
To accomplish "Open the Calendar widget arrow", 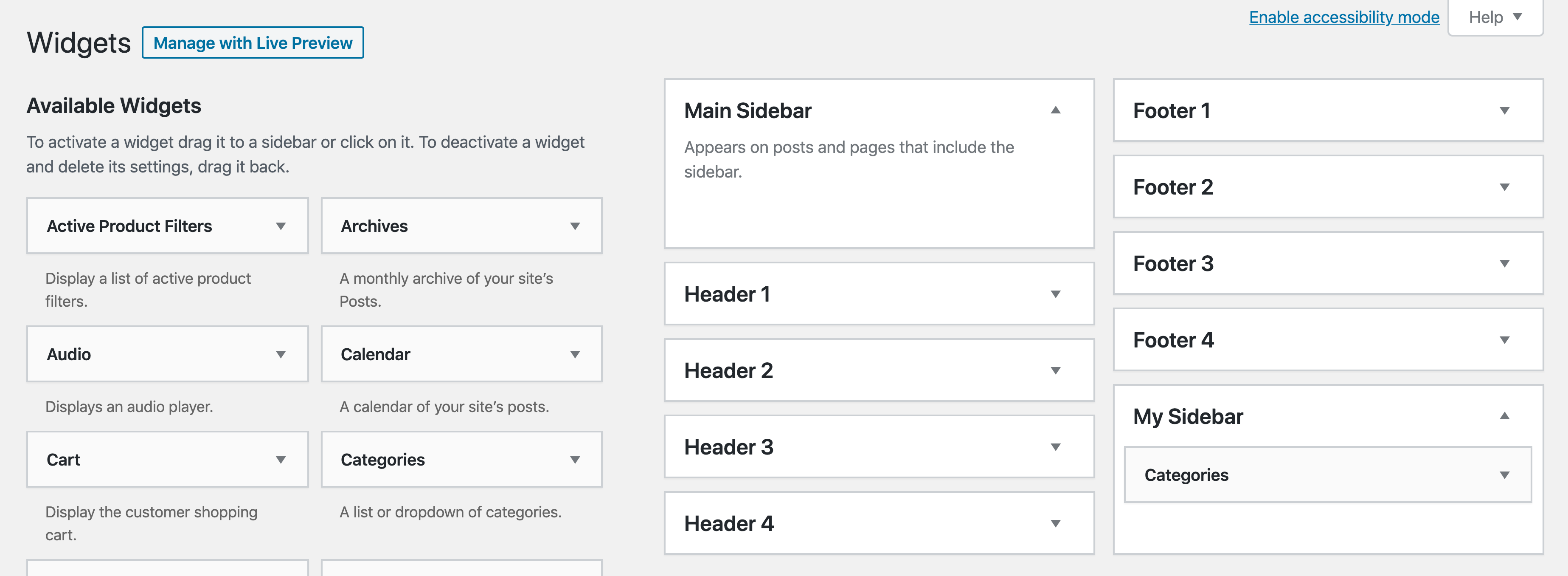I will pyautogui.click(x=575, y=354).
